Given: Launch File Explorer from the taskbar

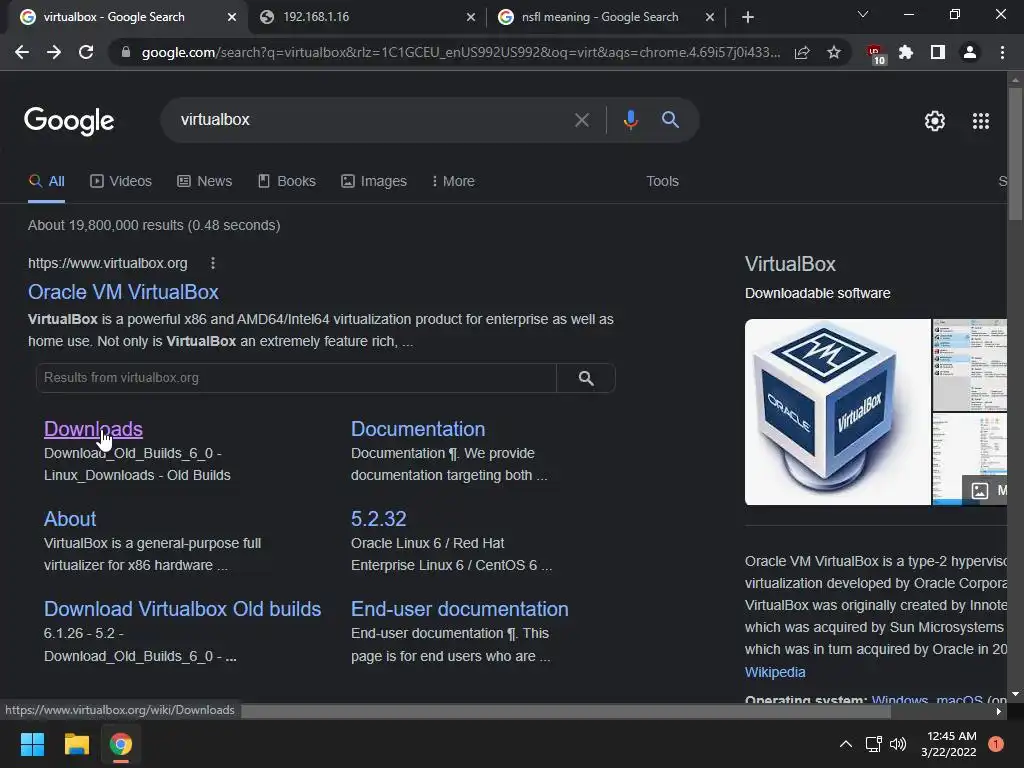Looking at the screenshot, I should point(76,744).
